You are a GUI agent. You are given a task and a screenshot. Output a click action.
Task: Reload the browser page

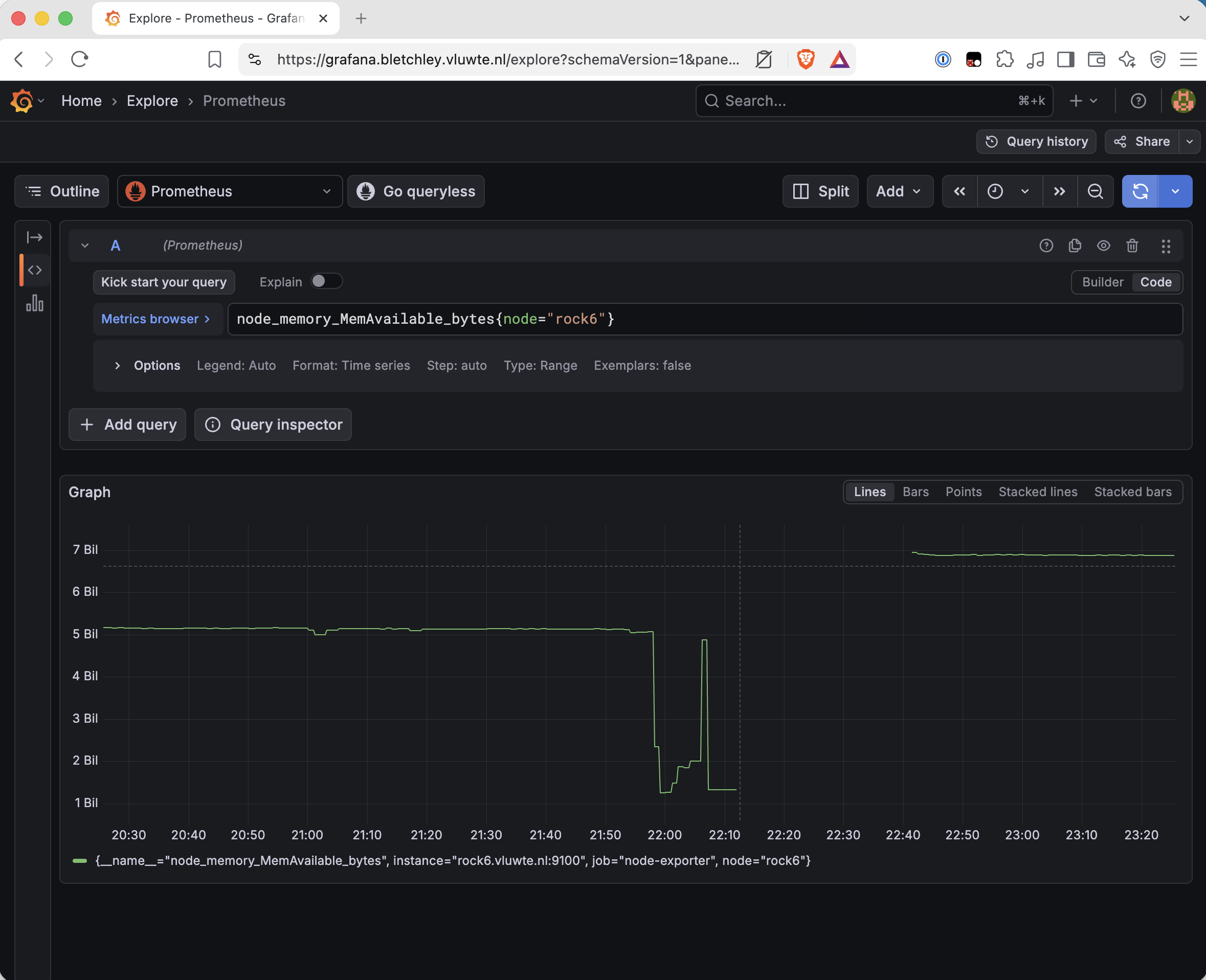tap(80, 59)
